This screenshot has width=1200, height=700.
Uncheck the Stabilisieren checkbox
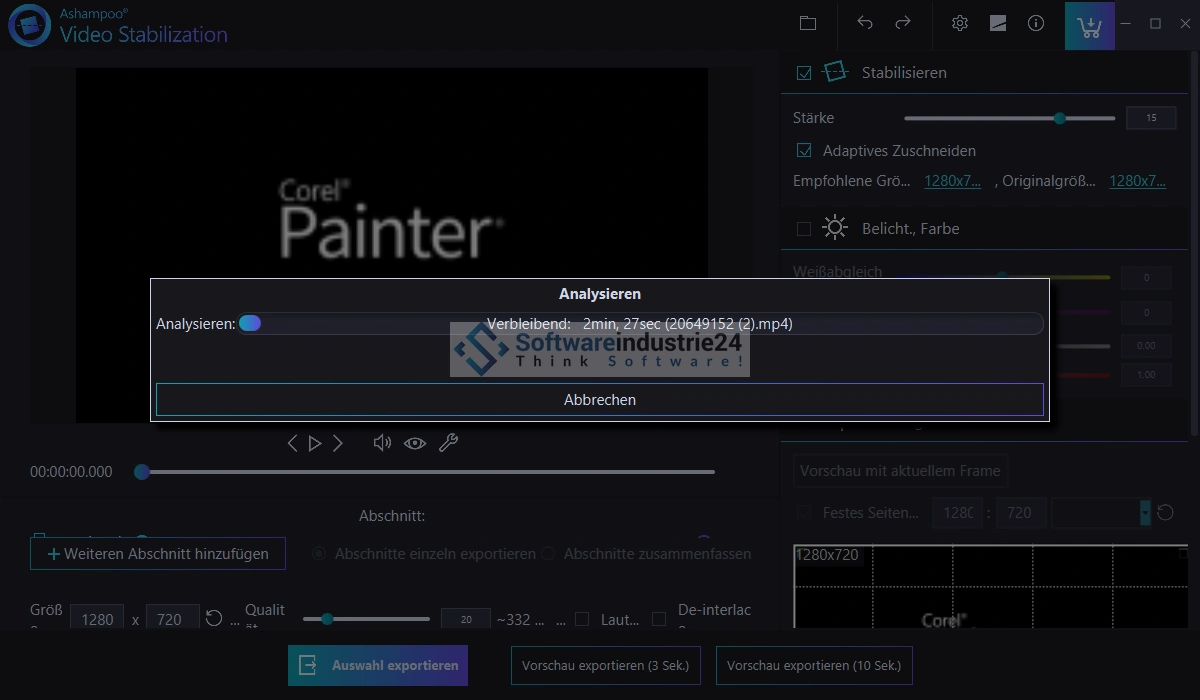pyautogui.click(x=804, y=73)
